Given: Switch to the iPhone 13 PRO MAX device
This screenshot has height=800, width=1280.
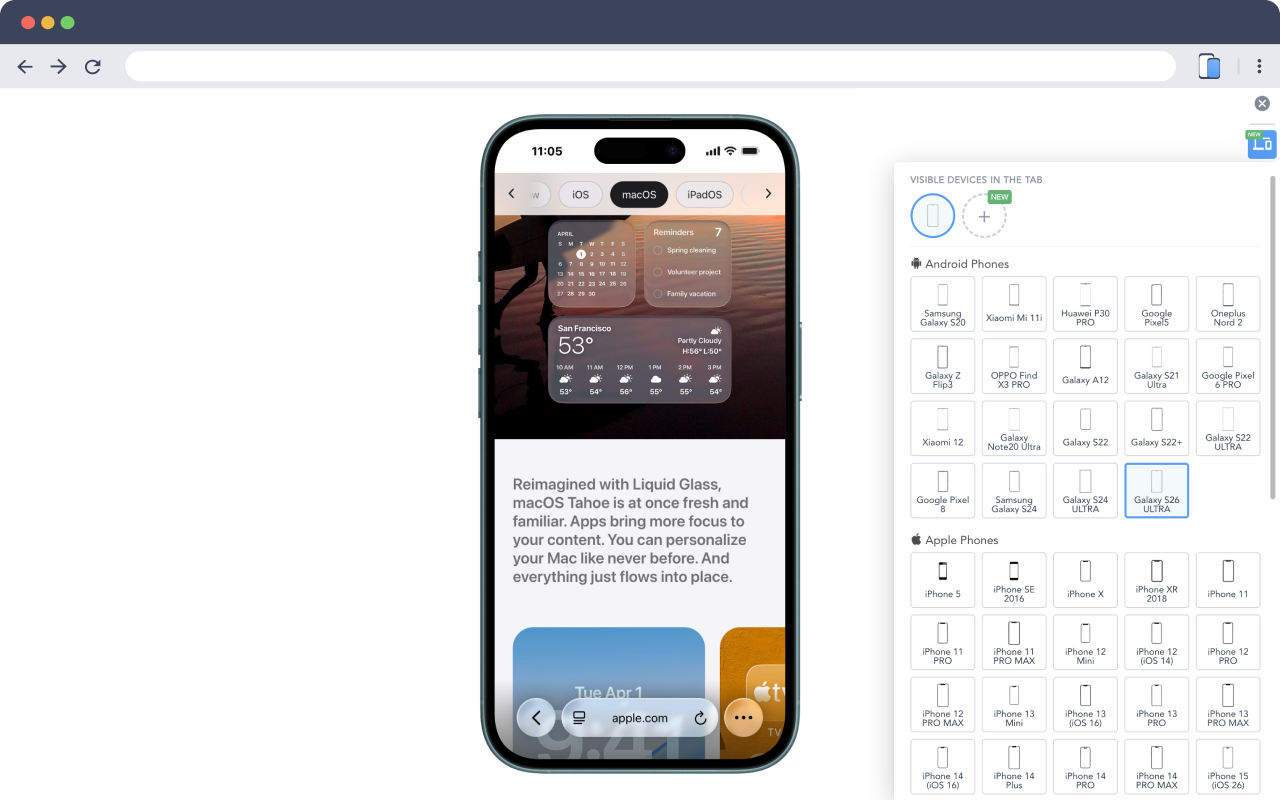Looking at the screenshot, I should pyautogui.click(x=1228, y=705).
